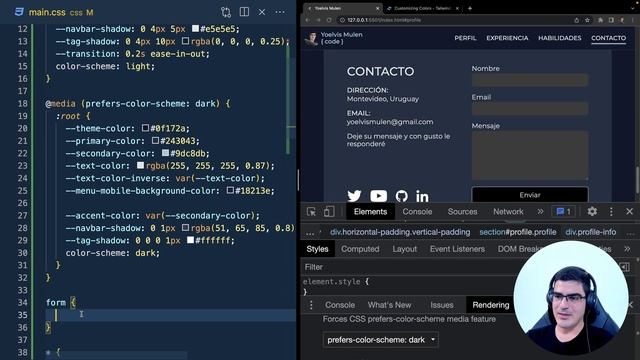
Task: Toggle the device toolbar icon in DevTools
Action: click(329, 211)
